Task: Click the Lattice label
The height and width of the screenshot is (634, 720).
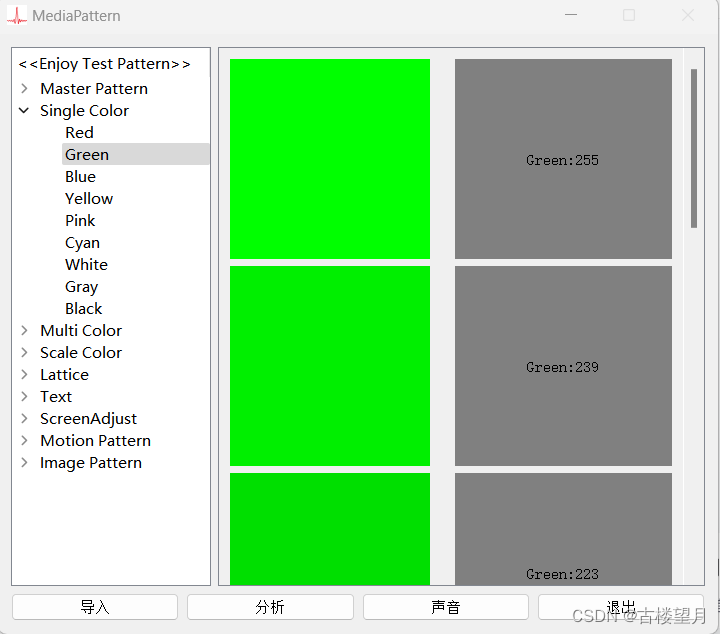Action: coord(64,375)
